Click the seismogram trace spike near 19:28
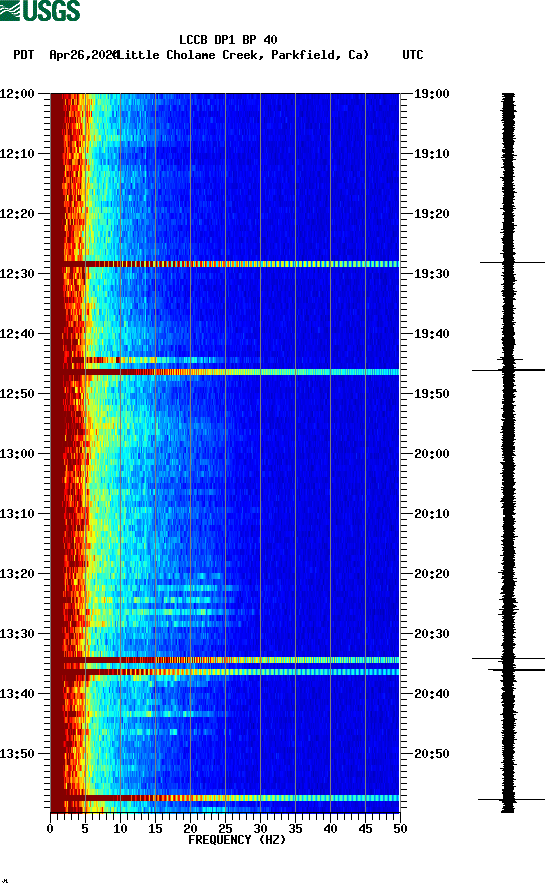This screenshot has width=552, height=892. coord(512,262)
